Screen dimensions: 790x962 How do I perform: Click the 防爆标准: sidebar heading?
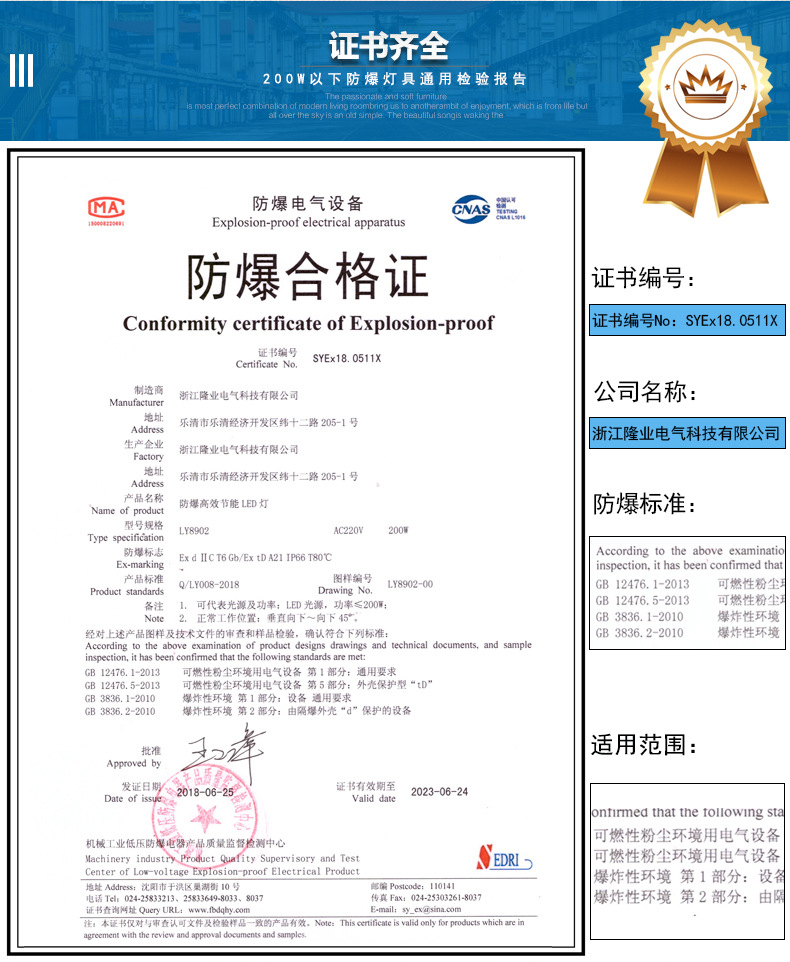(x=645, y=504)
